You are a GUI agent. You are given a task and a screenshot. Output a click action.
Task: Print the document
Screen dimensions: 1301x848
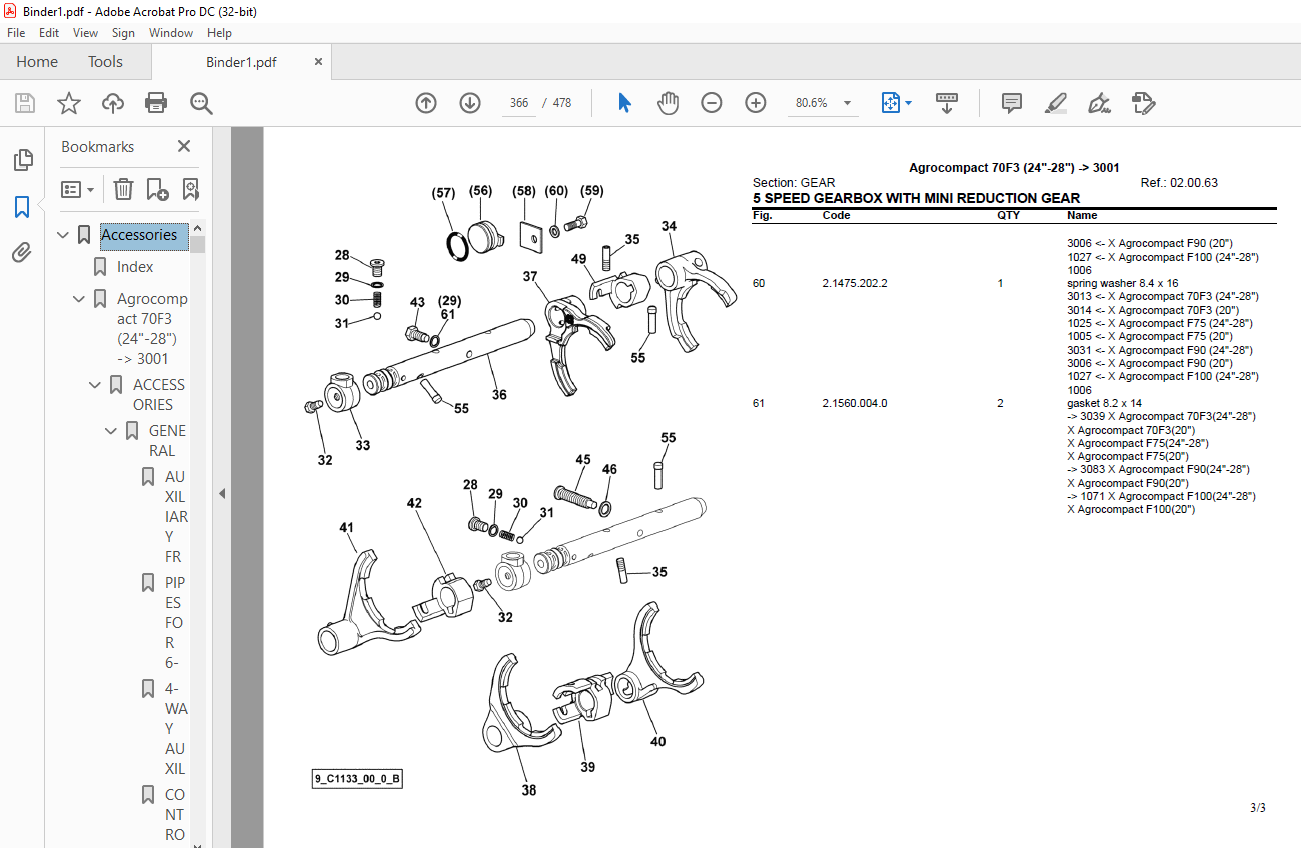(x=156, y=103)
